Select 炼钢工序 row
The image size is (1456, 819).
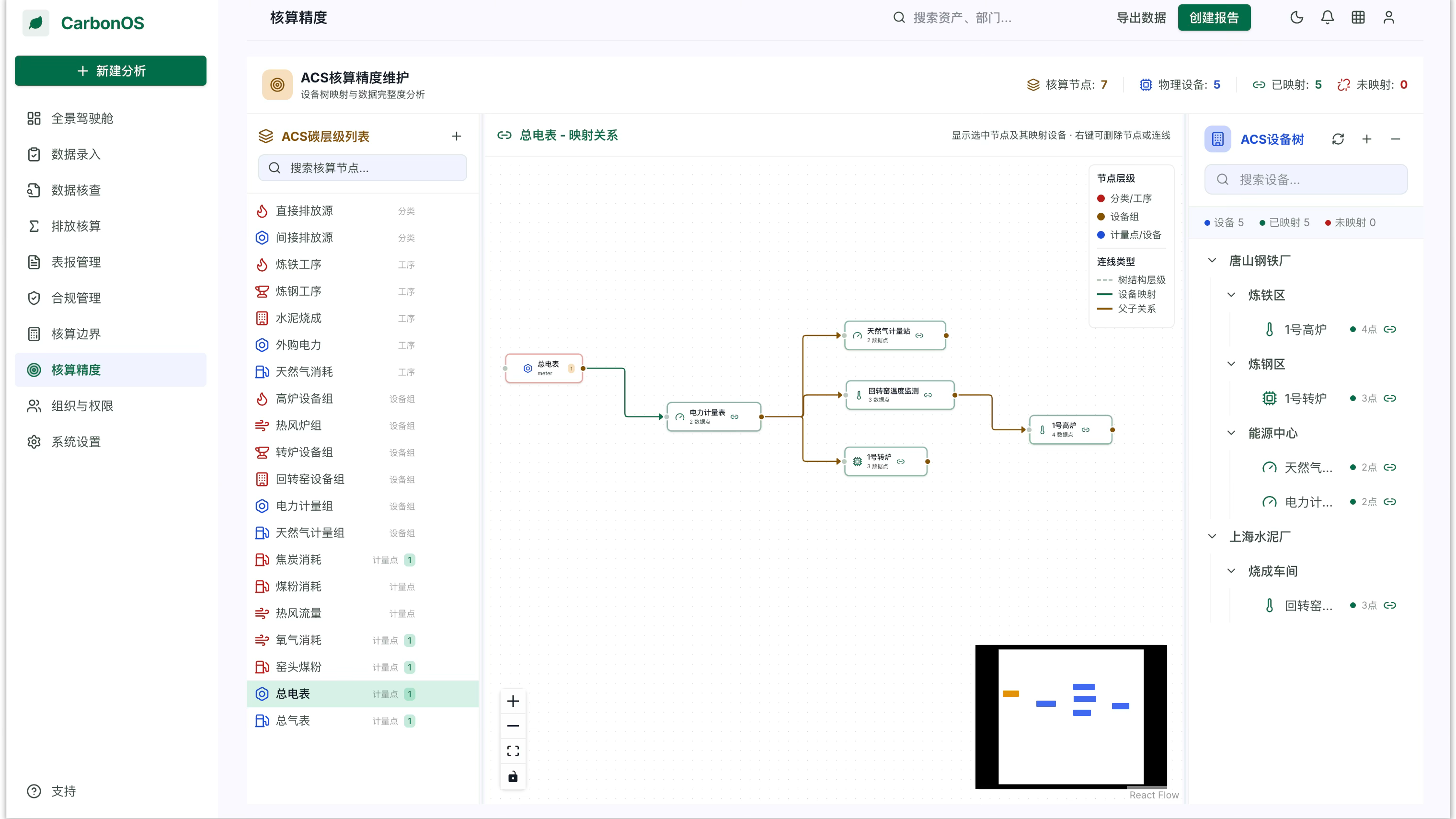click(362, 291)
